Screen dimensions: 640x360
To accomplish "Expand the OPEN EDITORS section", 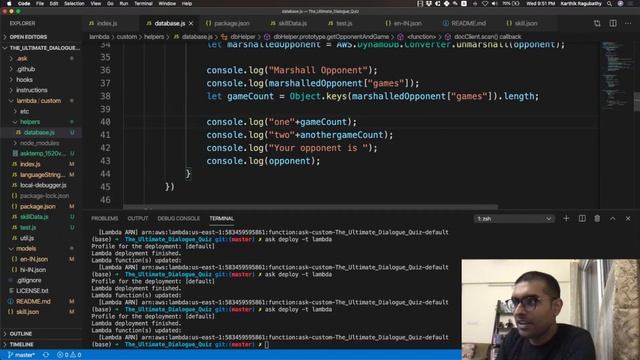I will (41, 37).
